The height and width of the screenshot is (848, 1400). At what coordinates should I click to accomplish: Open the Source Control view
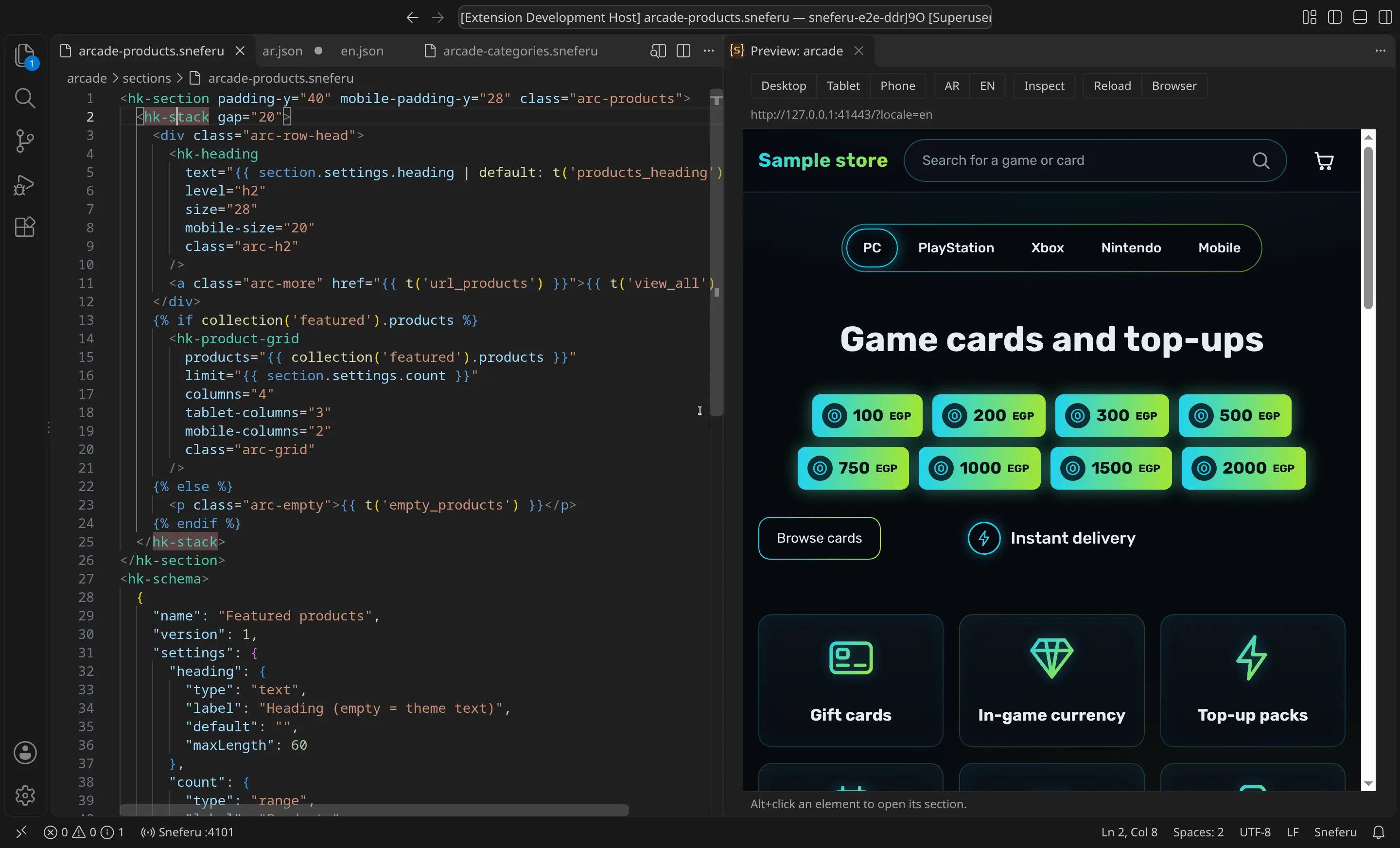25,141
